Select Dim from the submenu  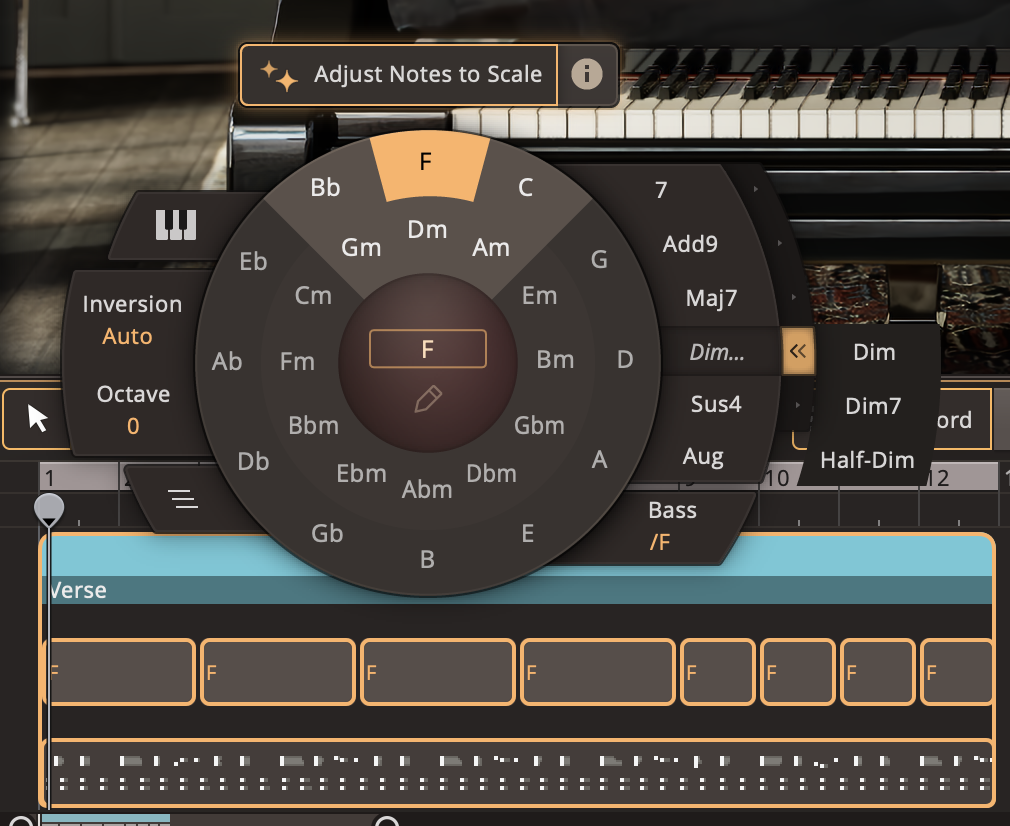[x=874, y=352]
